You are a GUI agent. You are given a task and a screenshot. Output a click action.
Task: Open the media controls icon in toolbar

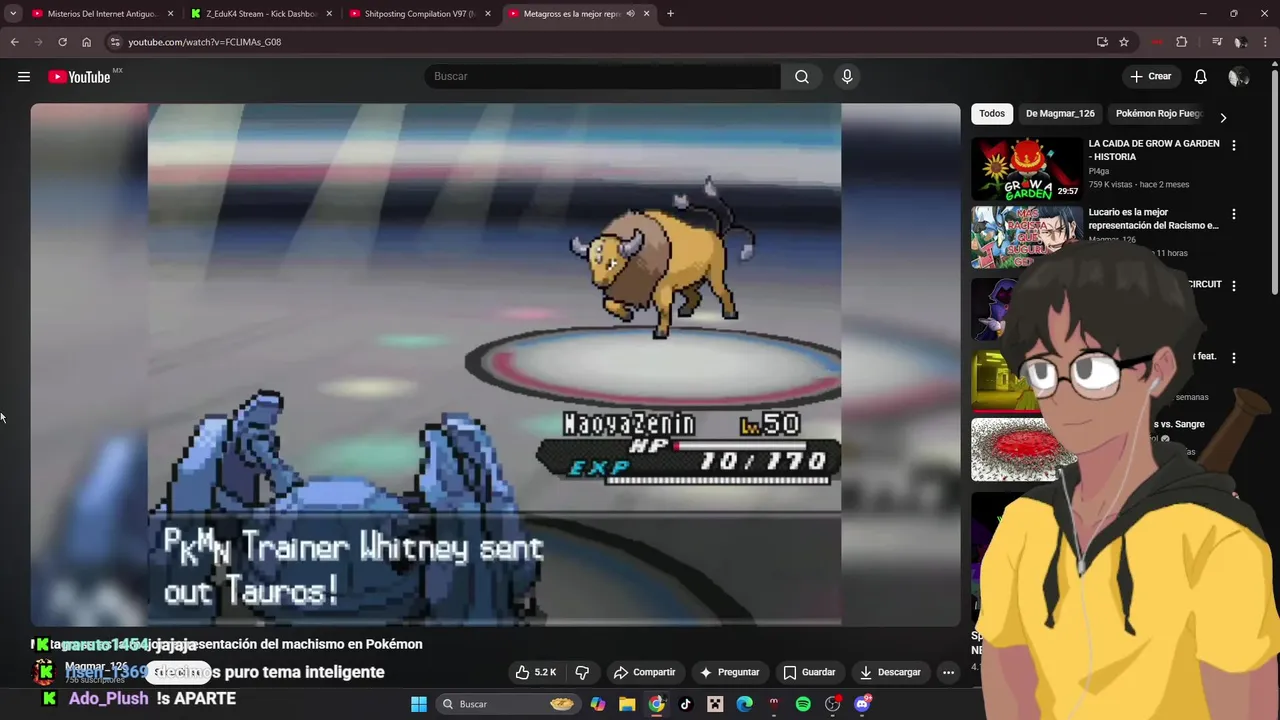tap(1217, 42)
